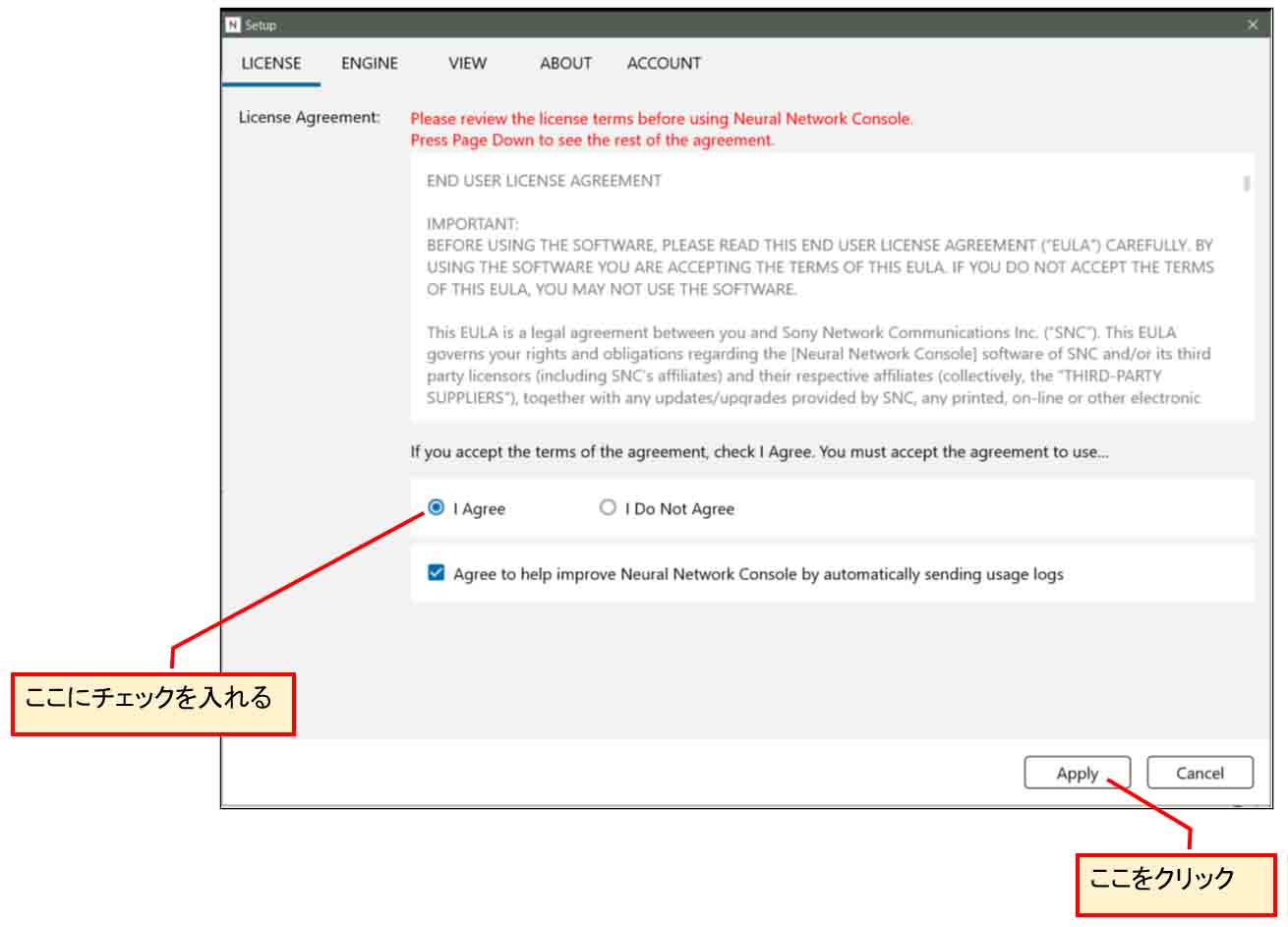
Task: Click the Neural Network Console title bar icon
Action: click(x=233, y=25)
